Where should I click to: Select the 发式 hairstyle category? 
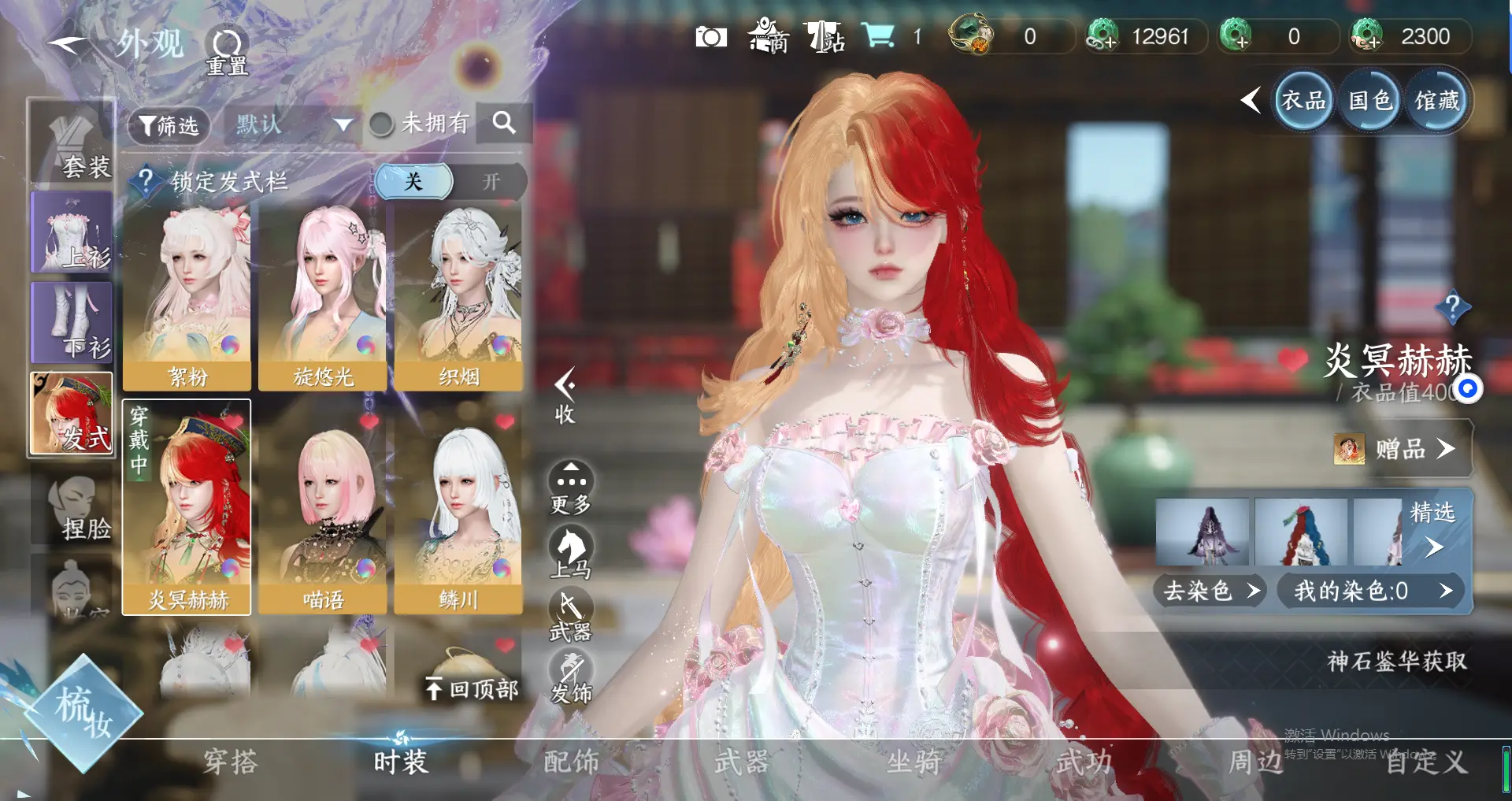72,414
